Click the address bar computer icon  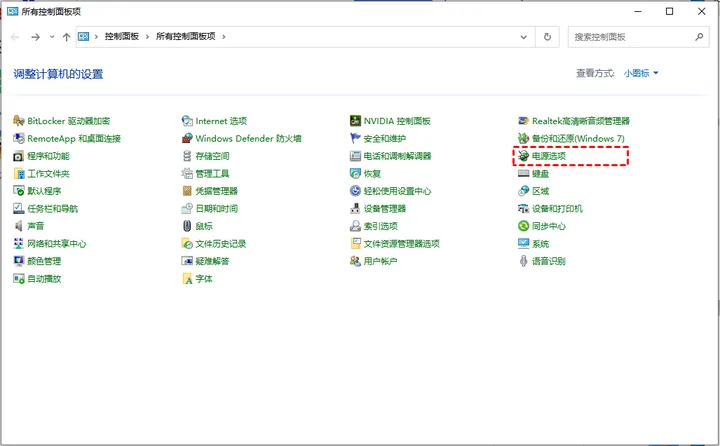click(83, 36)
